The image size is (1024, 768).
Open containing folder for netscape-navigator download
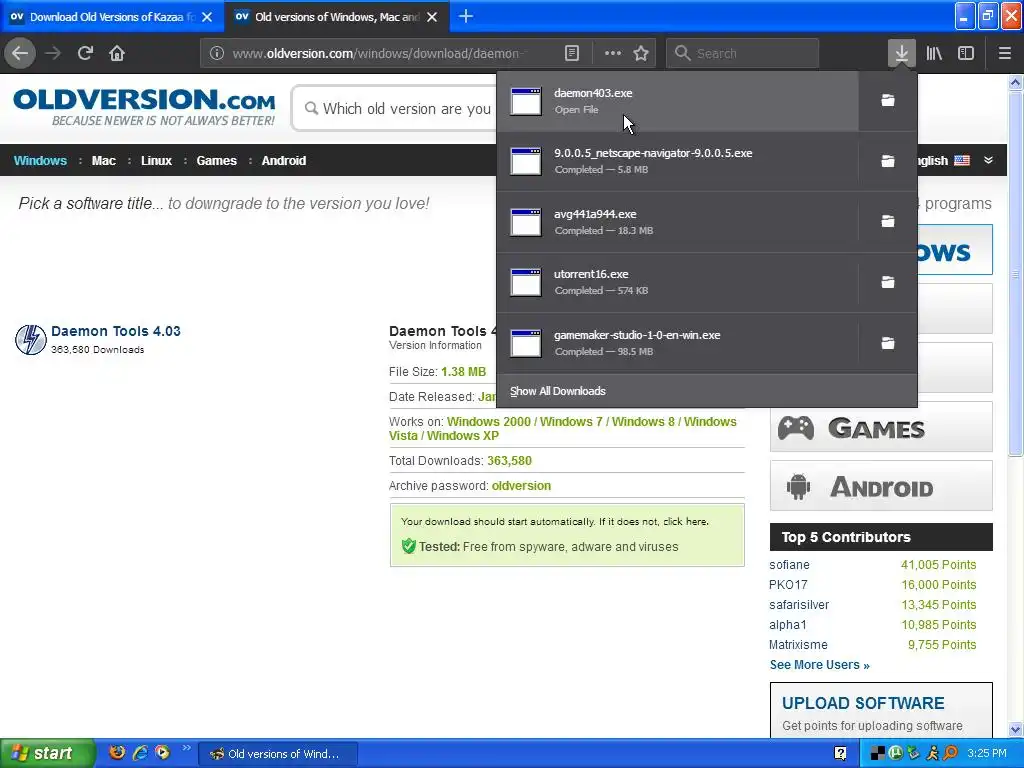coord(888,161)
